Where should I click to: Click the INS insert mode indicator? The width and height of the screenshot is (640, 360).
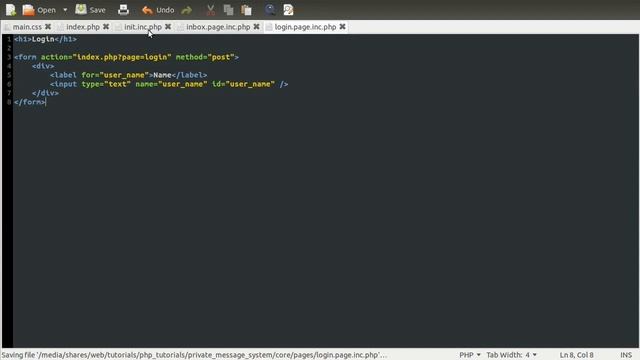point(626,355)
